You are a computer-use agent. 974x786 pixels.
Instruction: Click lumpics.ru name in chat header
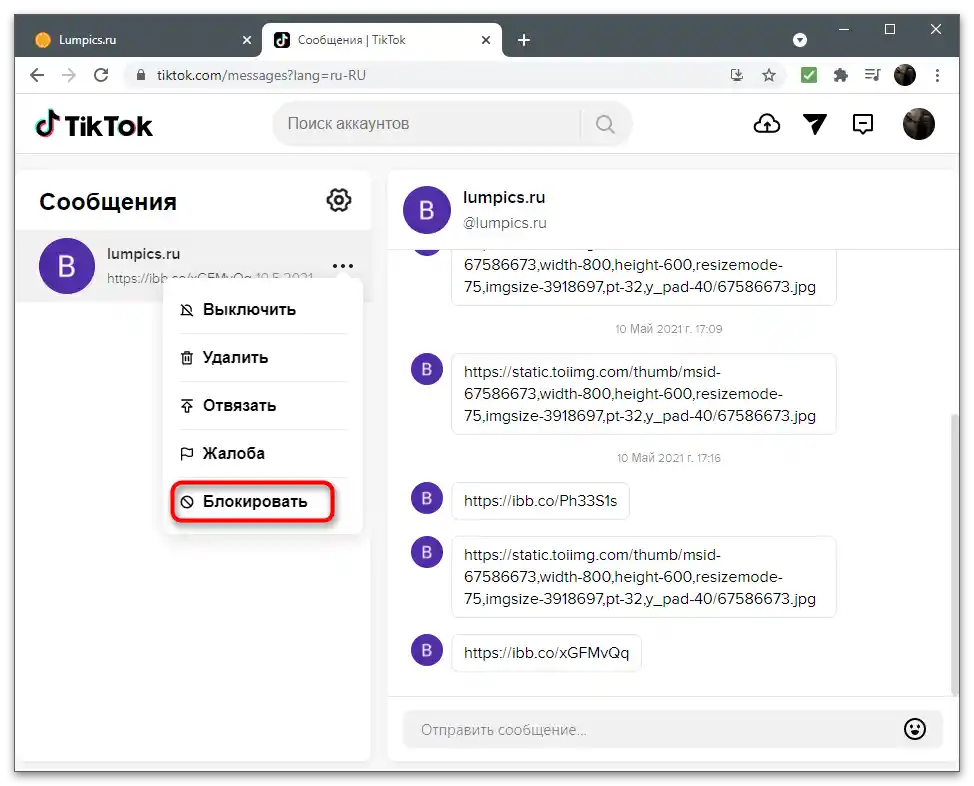(504, 197)
